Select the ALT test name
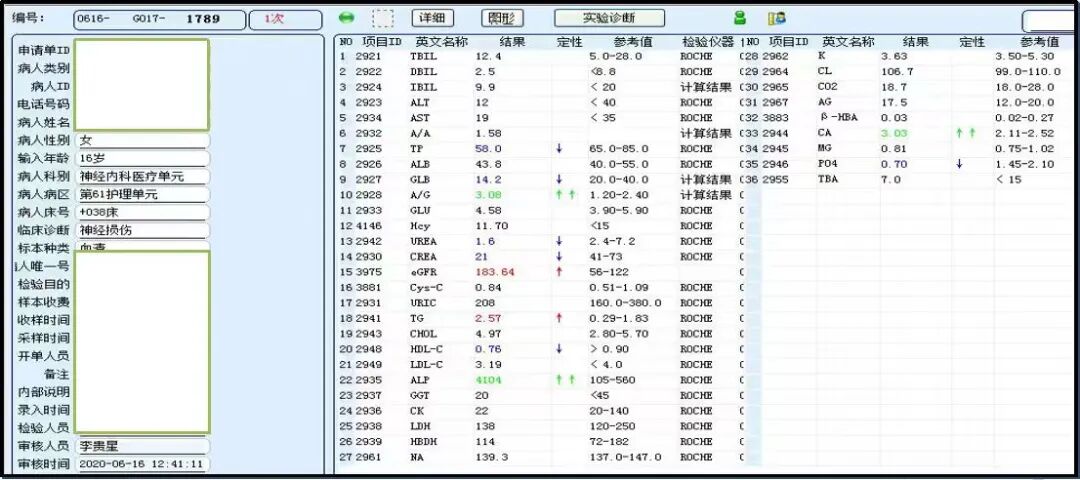1080x480 pixels. click(419, 103)
